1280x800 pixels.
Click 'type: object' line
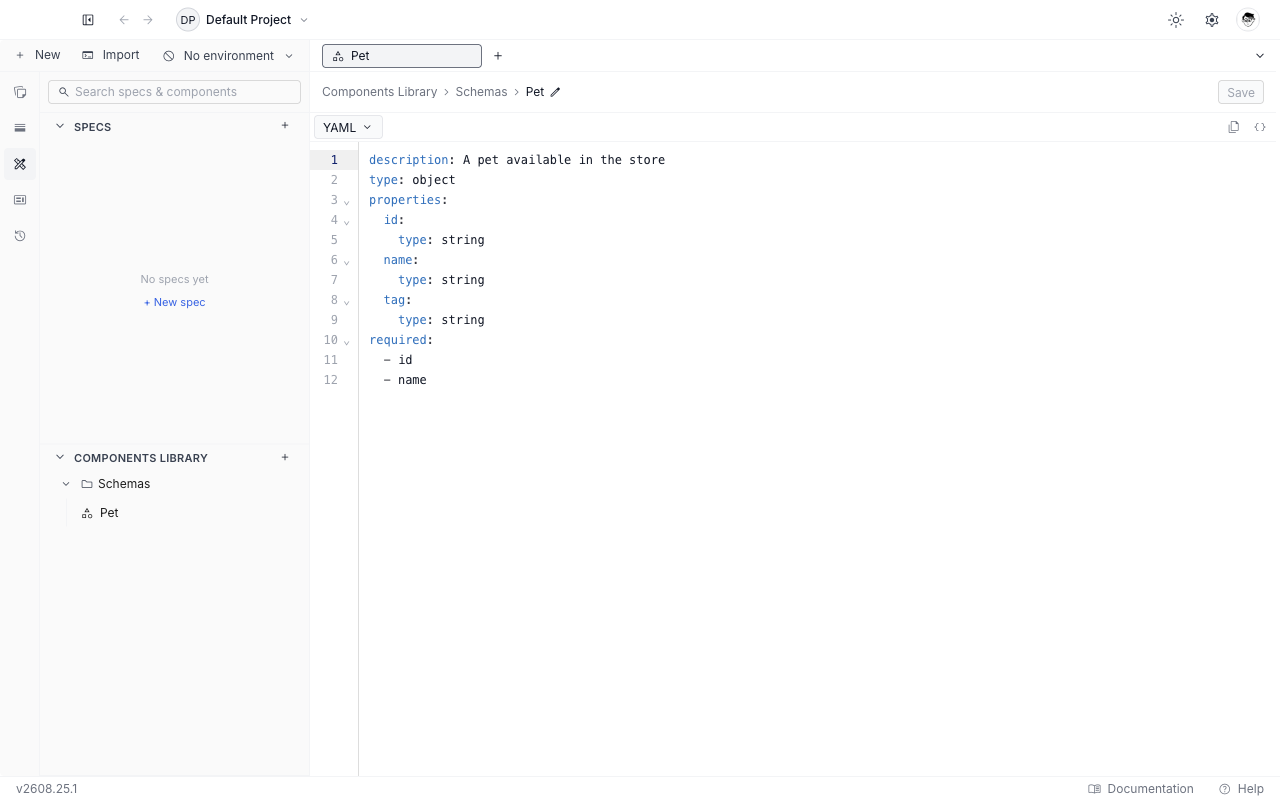(x=412, y=180)
